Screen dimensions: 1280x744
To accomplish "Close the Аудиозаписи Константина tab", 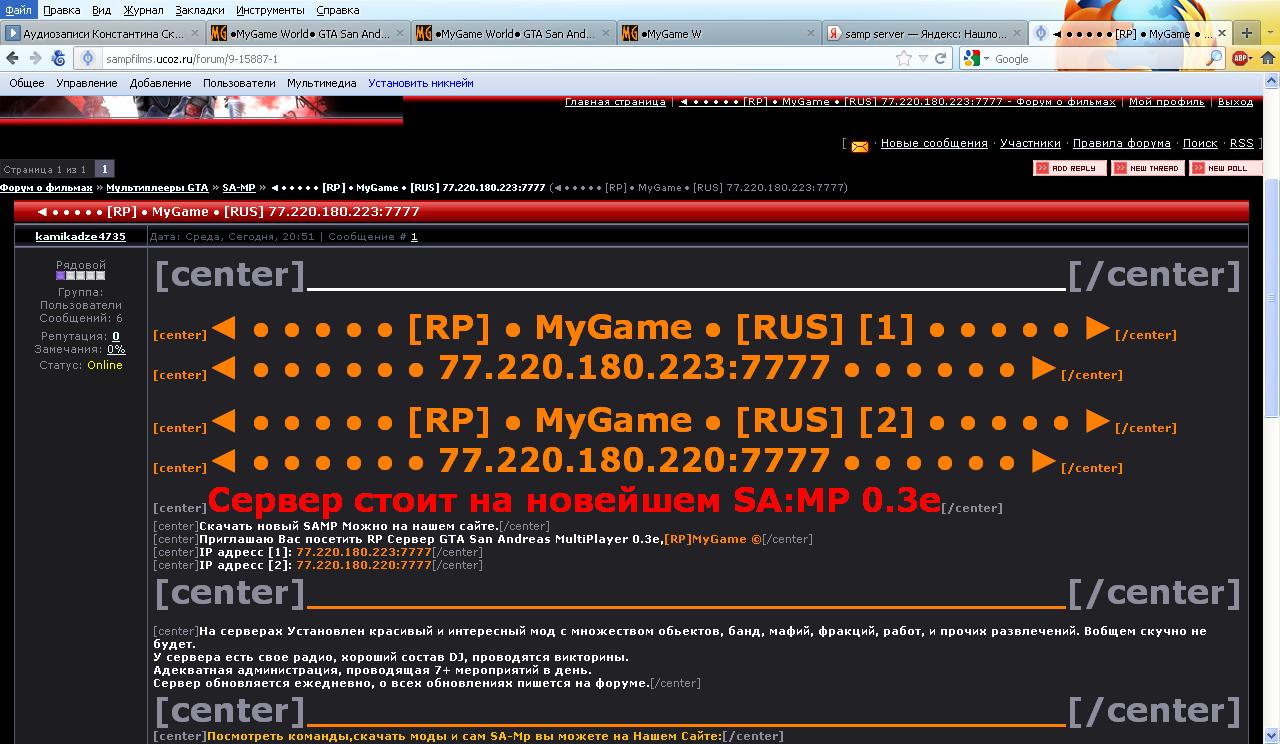I will pyautogui.click(x=194, y=33).
